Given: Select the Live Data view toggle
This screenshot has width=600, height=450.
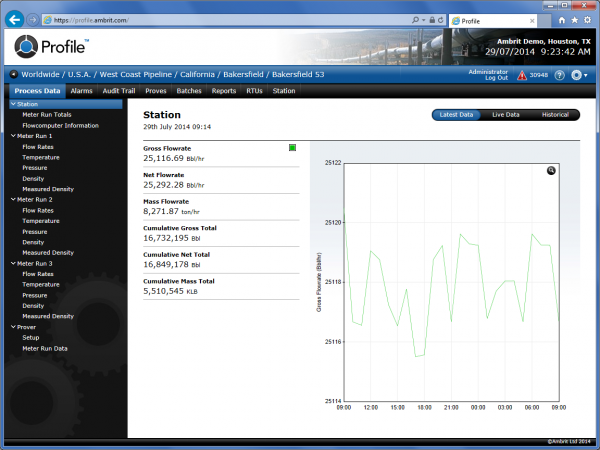Looking at the screenshot, I should 505,115.
